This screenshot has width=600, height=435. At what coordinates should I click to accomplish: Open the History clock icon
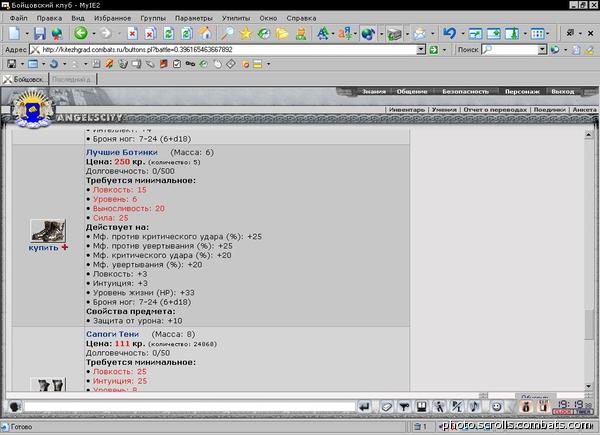(x=264, y=34)
